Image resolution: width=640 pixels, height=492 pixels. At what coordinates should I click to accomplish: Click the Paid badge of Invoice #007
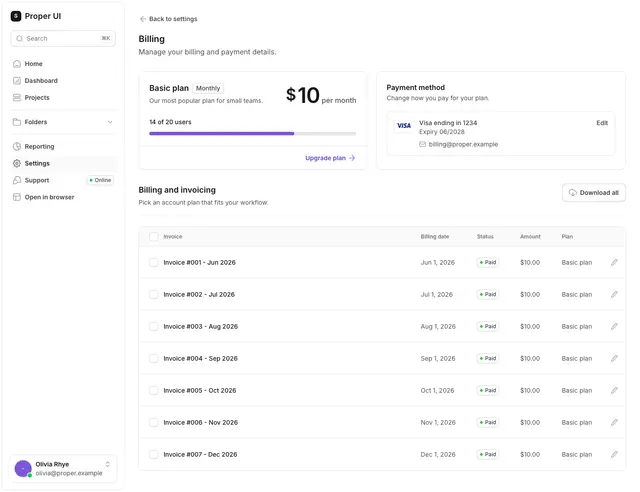click(488, 454)
